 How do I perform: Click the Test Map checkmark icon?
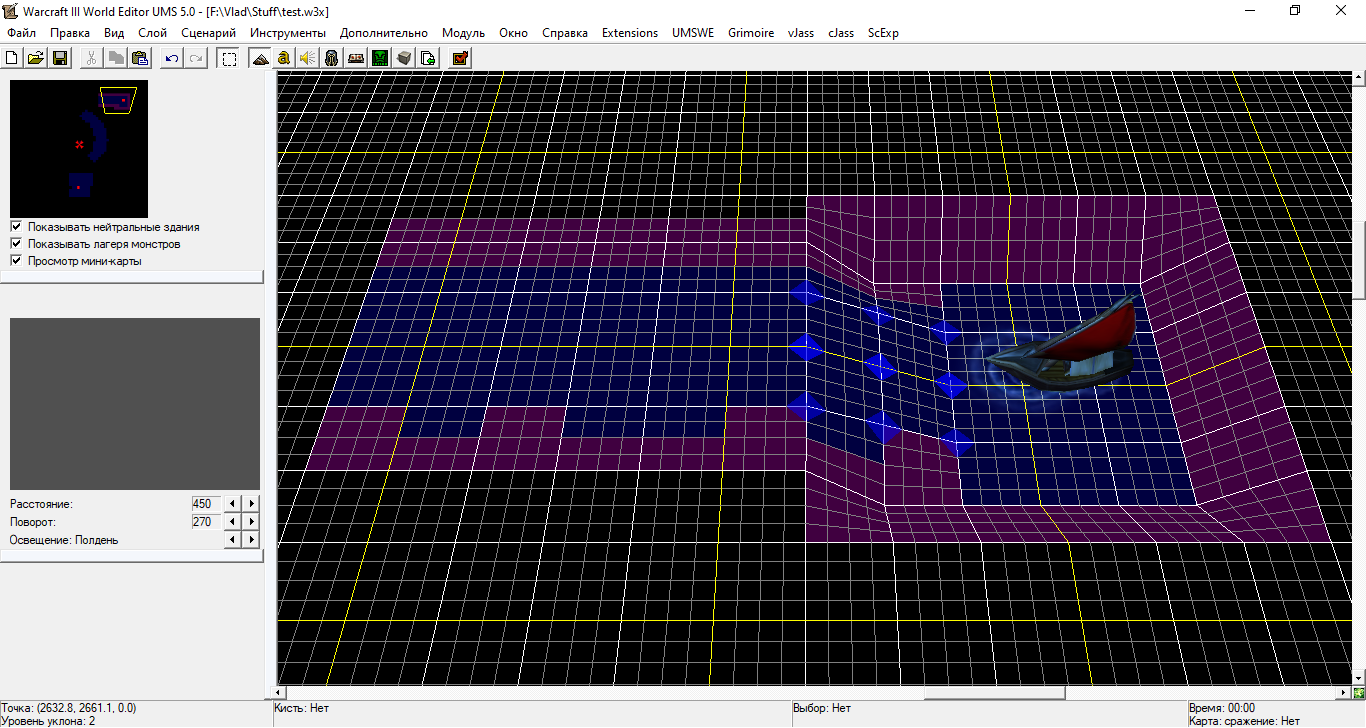[x=460, y=58]
